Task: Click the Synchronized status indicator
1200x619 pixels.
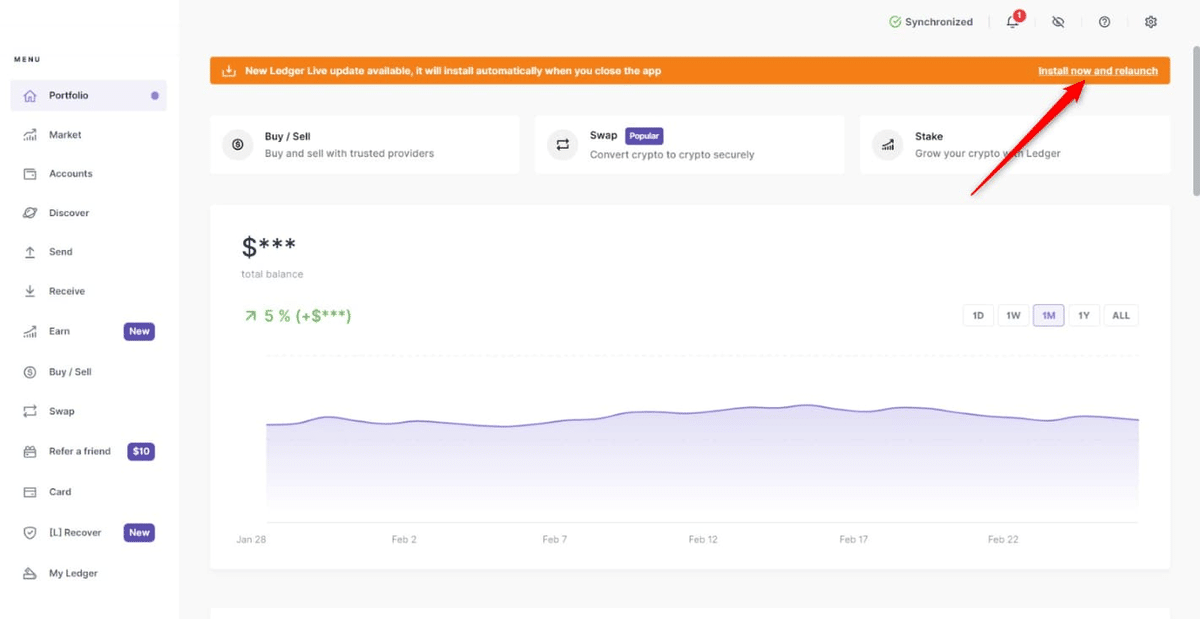Action: pyautogui.click(x=931, y=22)
